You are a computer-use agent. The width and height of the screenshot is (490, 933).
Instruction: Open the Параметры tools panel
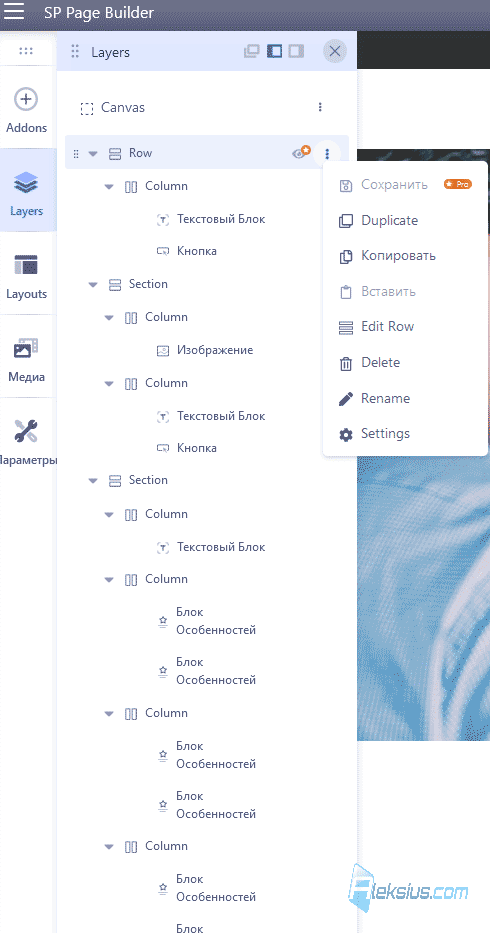pos(26,443)
